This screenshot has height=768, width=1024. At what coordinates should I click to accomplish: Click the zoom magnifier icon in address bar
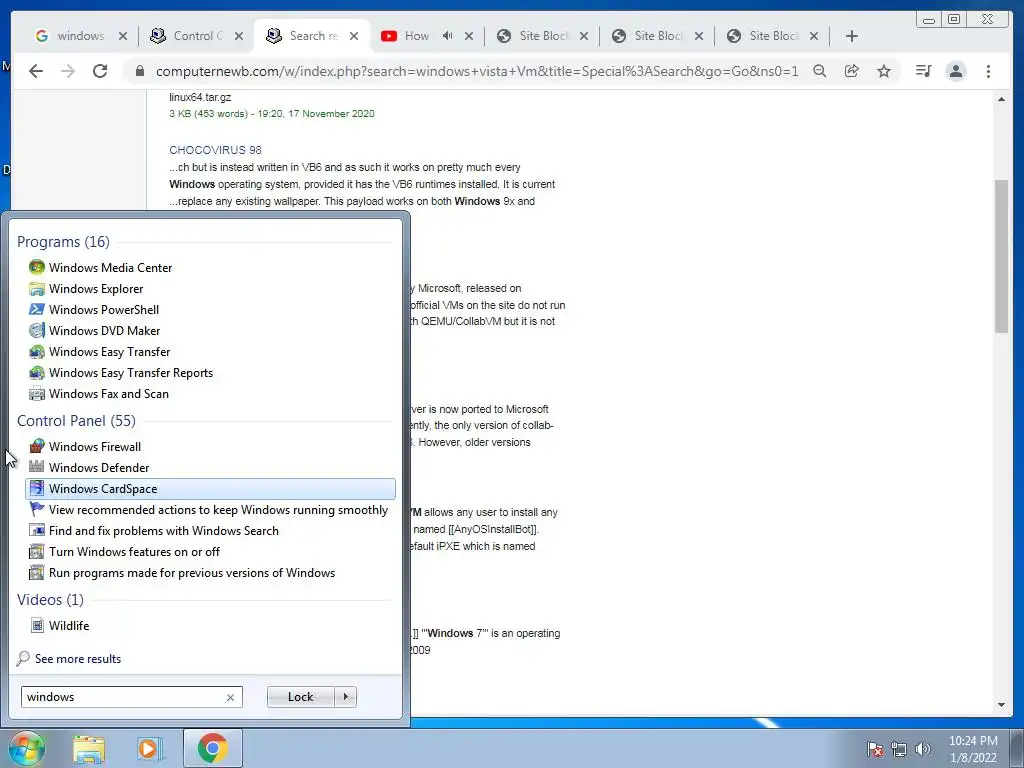pyautogui.click(x=820, y=71)
